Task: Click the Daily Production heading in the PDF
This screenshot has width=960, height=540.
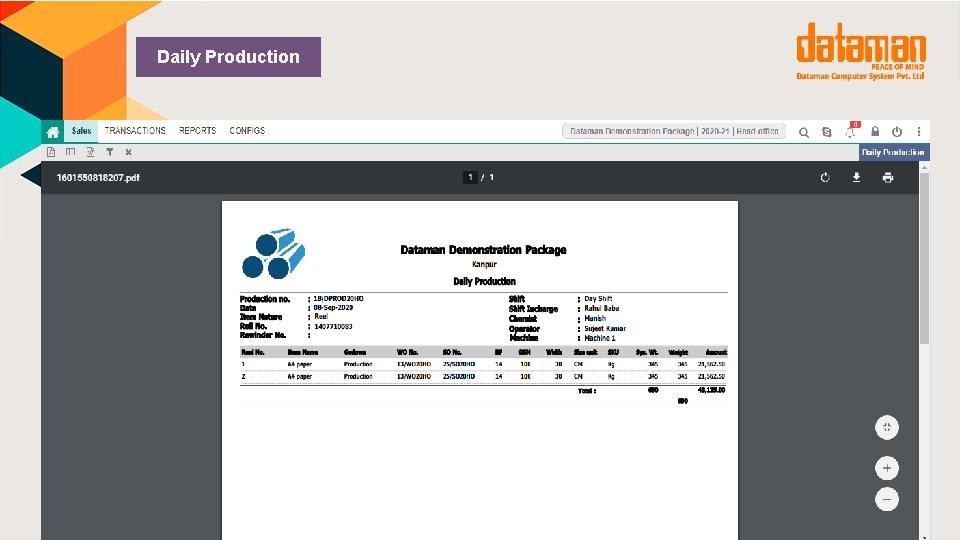Action: (x=484, y=282)
